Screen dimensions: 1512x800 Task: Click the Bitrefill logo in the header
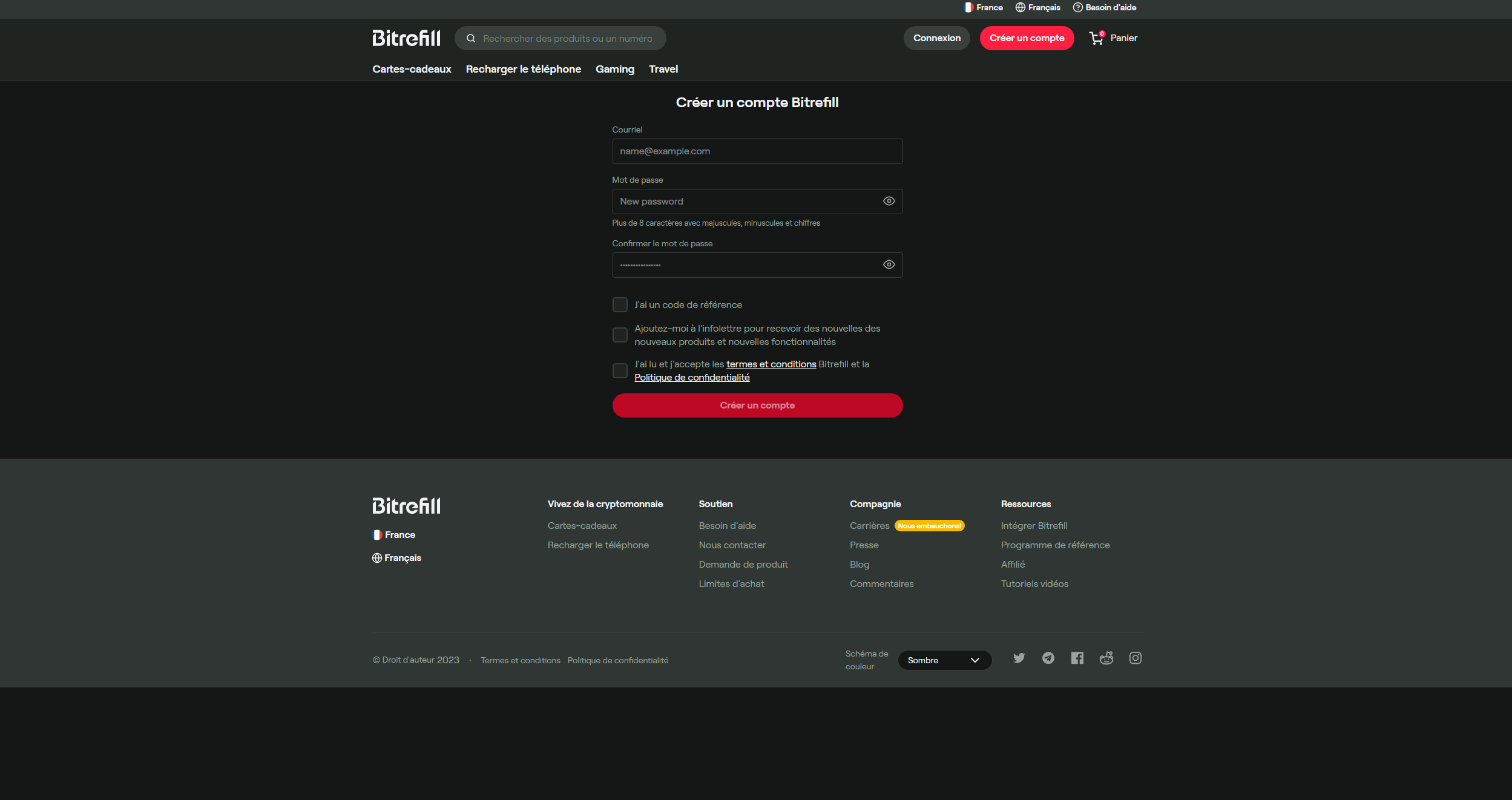pyautogui.click(x=406, y=38)
